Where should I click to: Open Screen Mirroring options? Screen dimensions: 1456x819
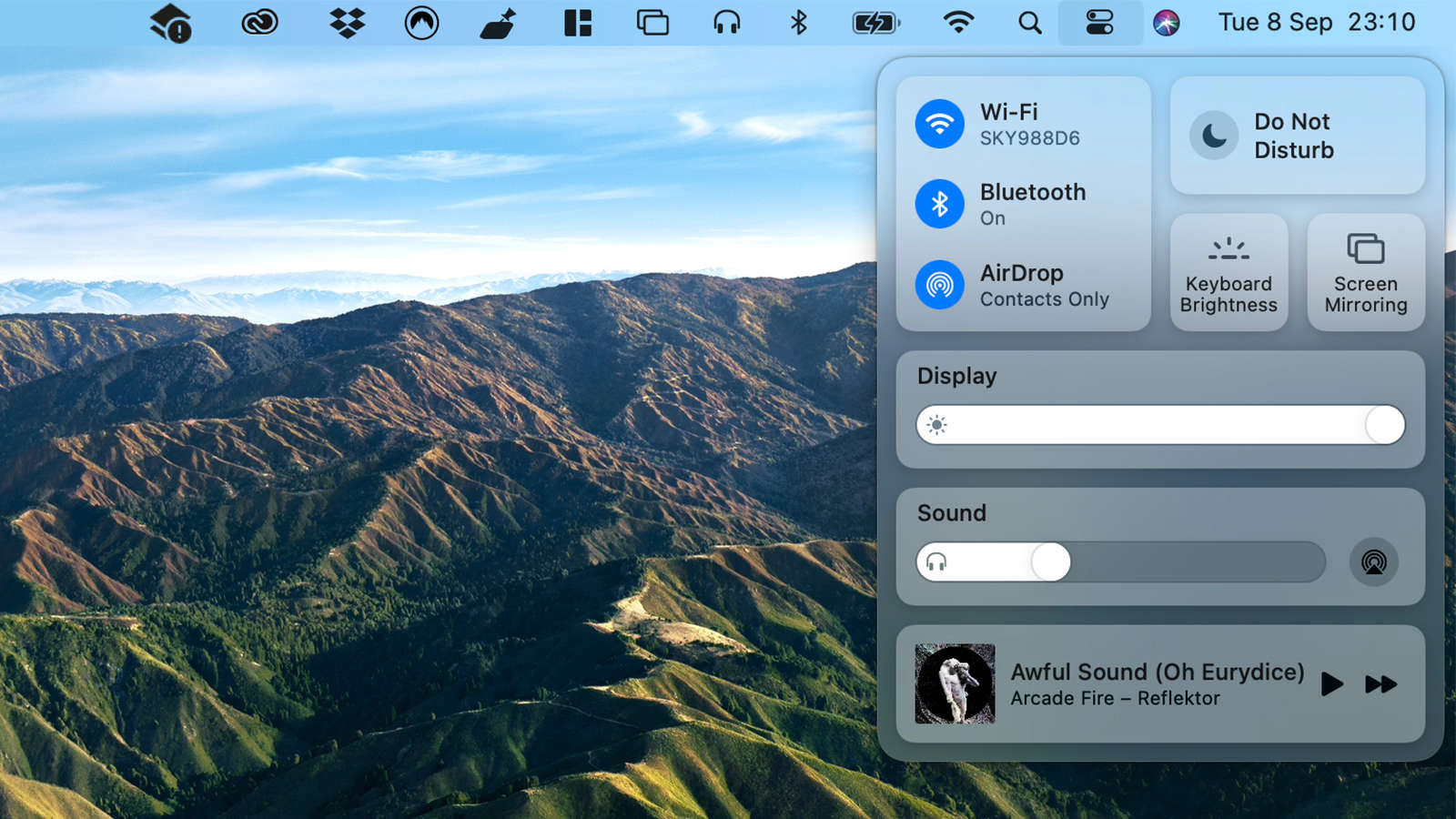pos(1366,272)
